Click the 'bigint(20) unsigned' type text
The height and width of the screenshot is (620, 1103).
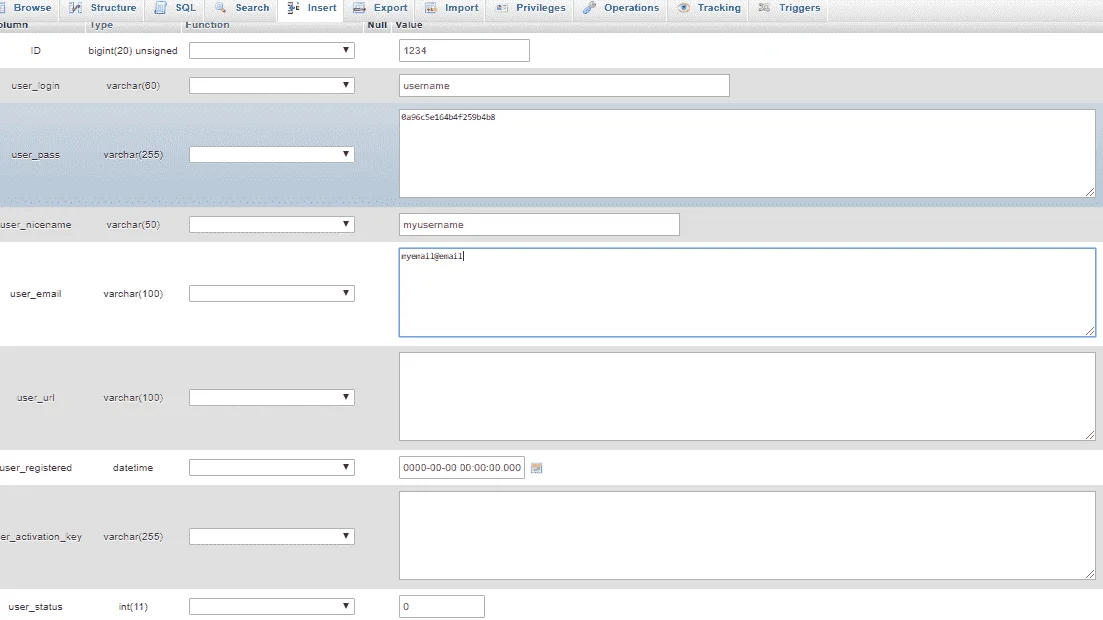tap(133, 51)
